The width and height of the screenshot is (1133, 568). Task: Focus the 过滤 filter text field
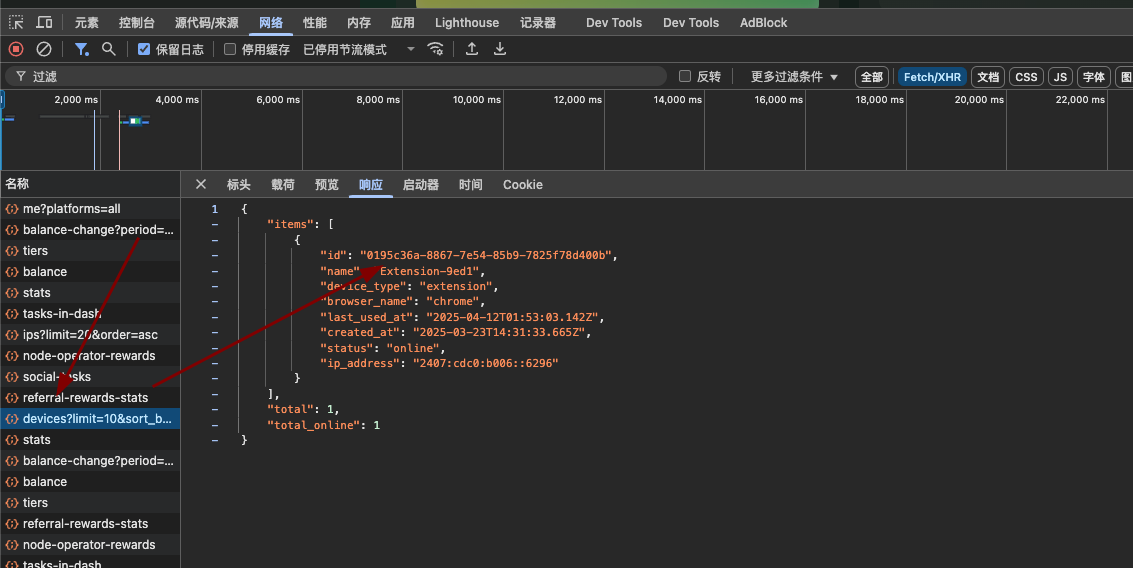pos(336,76)
